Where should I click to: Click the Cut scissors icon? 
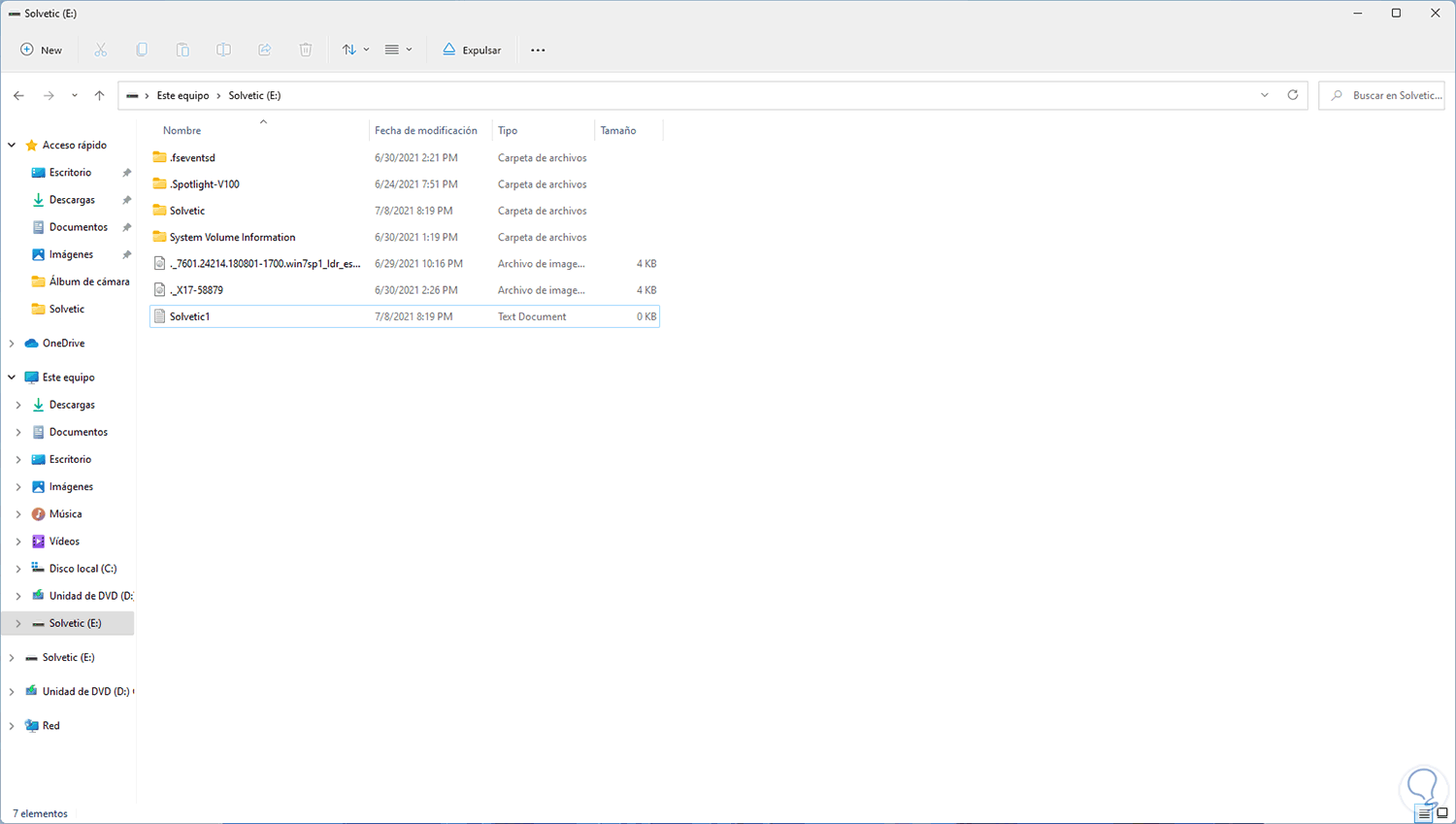click(101, 49)
